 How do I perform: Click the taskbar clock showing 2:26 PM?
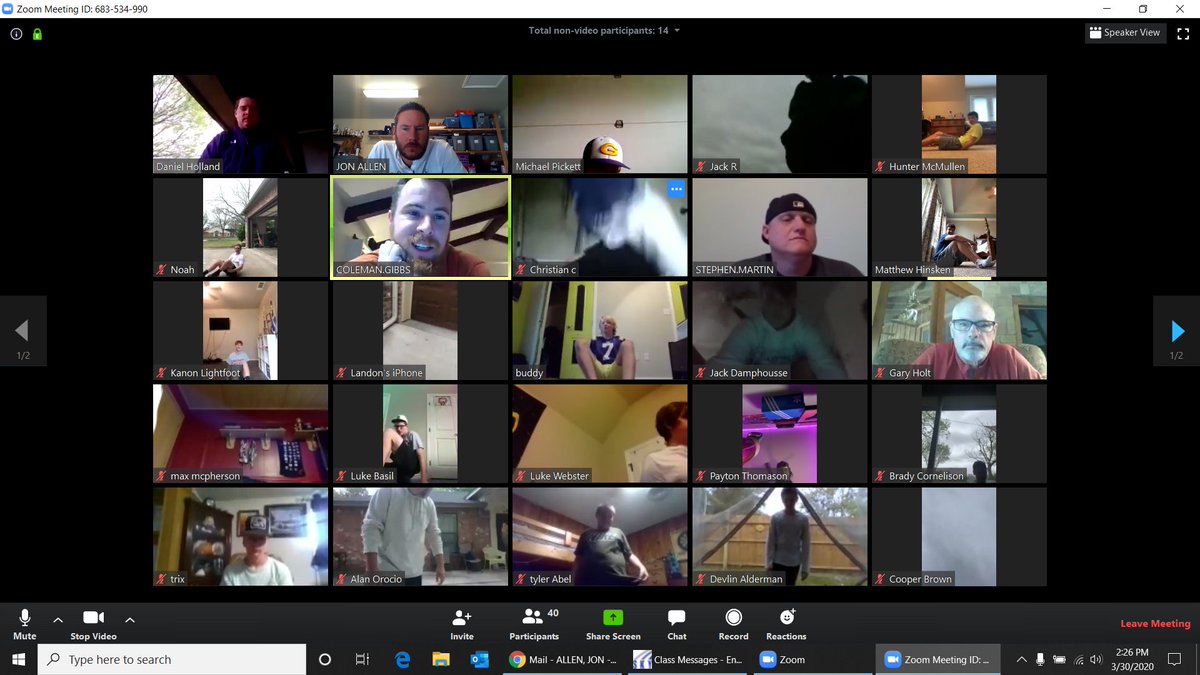point(1131,659)
